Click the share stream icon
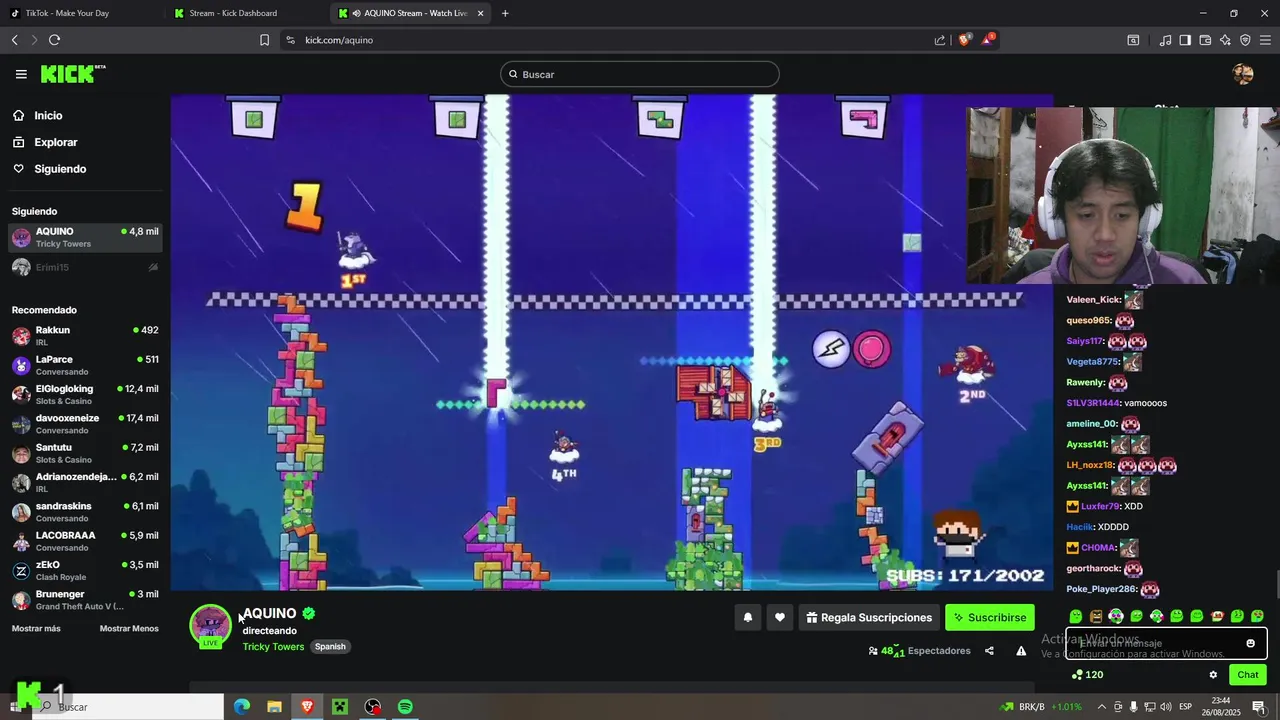Viewport: 1280px width, 720px height. (x=989, y=651)
